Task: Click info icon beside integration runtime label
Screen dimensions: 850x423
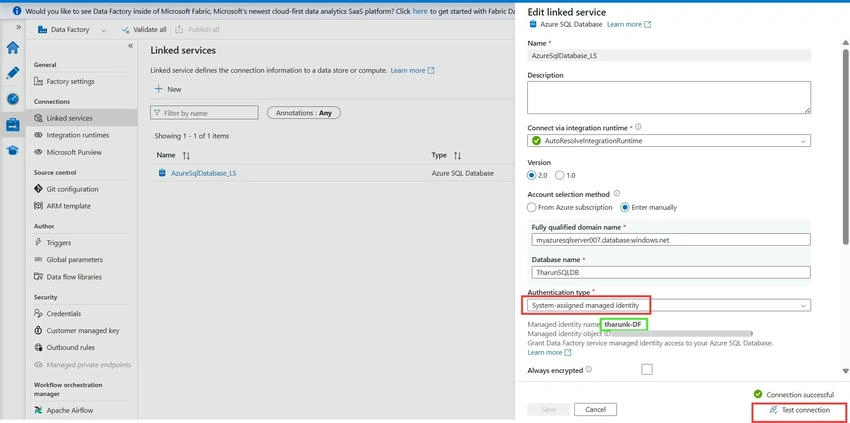Action: [x=638, y=127]
